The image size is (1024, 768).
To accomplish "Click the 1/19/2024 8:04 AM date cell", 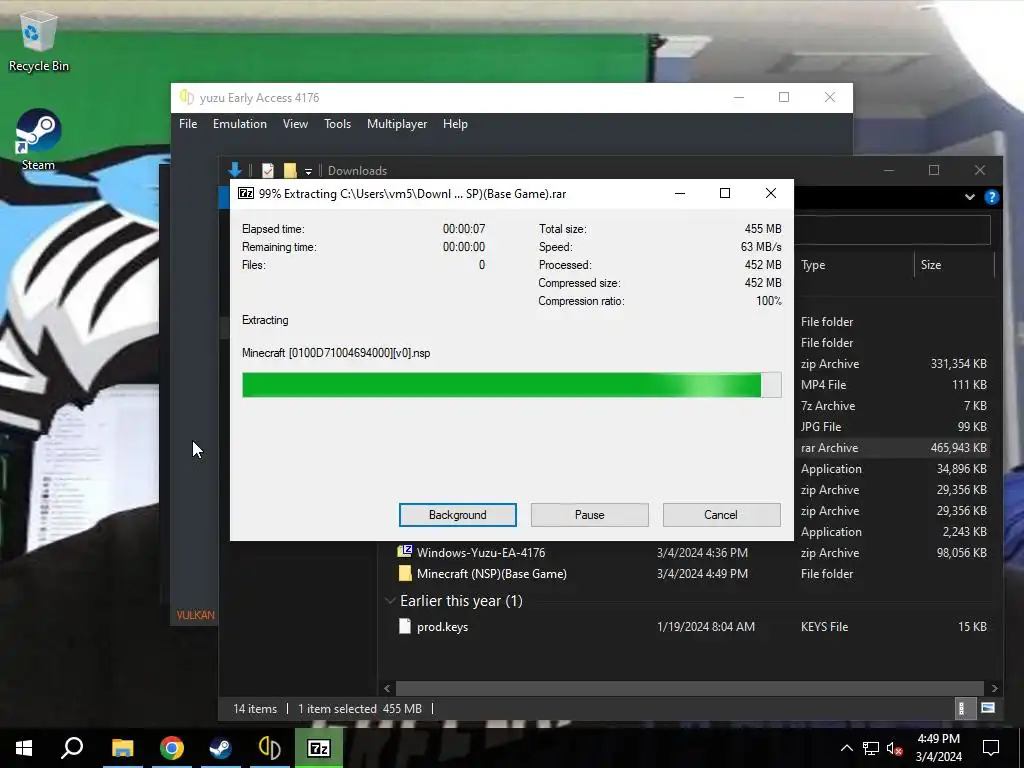I will tap(706, 627).
